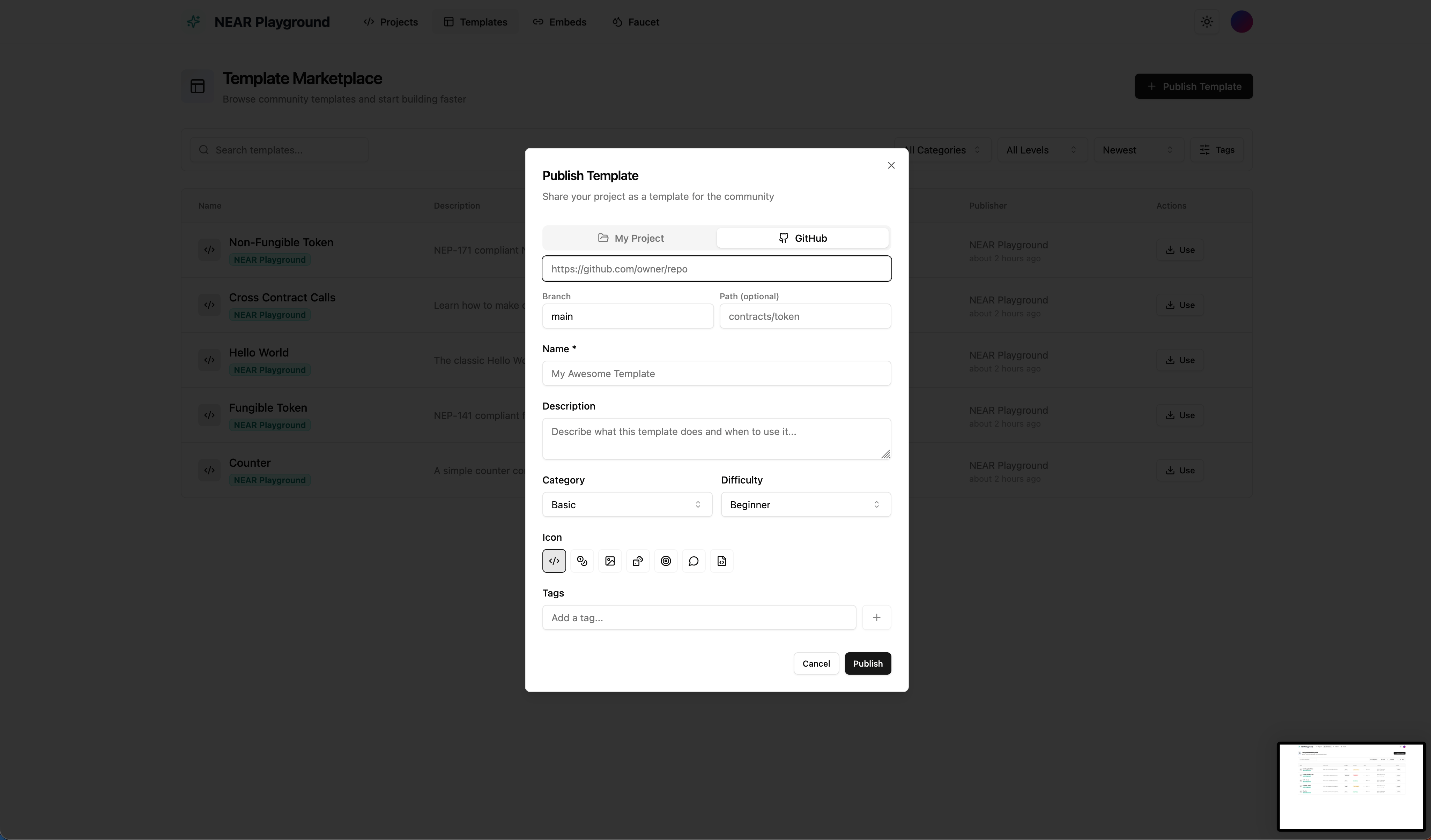Click the NEAR Playground logo icon
1431x840 pixels.
(194, 22)
